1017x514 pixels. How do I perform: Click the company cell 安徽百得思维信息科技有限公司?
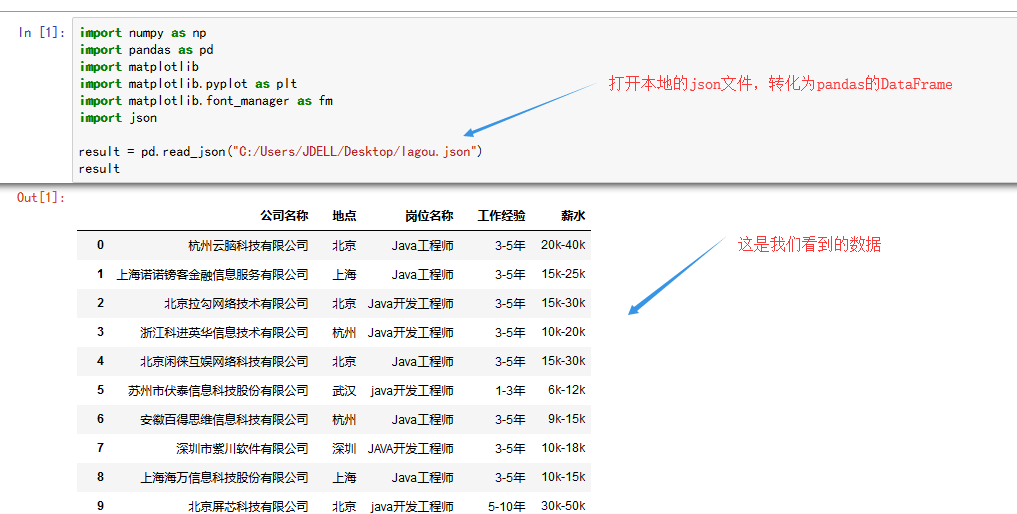pos(224,419)
